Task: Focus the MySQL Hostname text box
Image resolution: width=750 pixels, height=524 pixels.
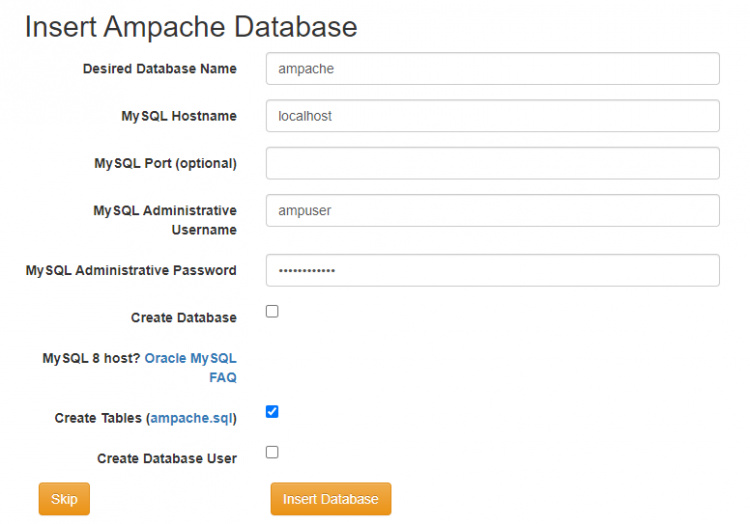Action: tap(492, 116)
